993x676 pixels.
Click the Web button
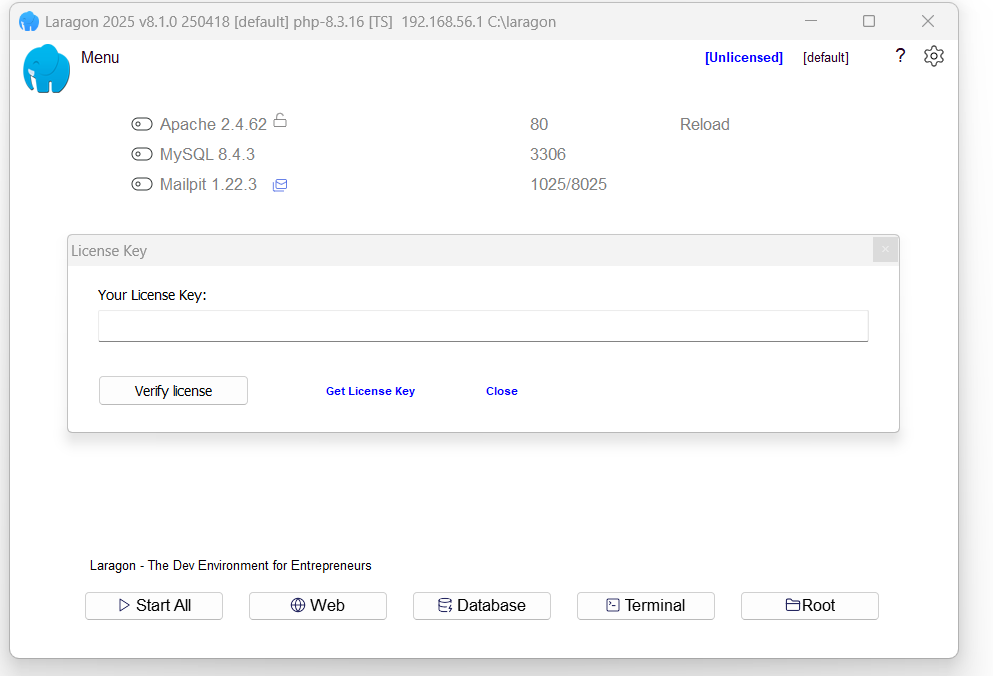click(x=318, y=606)
